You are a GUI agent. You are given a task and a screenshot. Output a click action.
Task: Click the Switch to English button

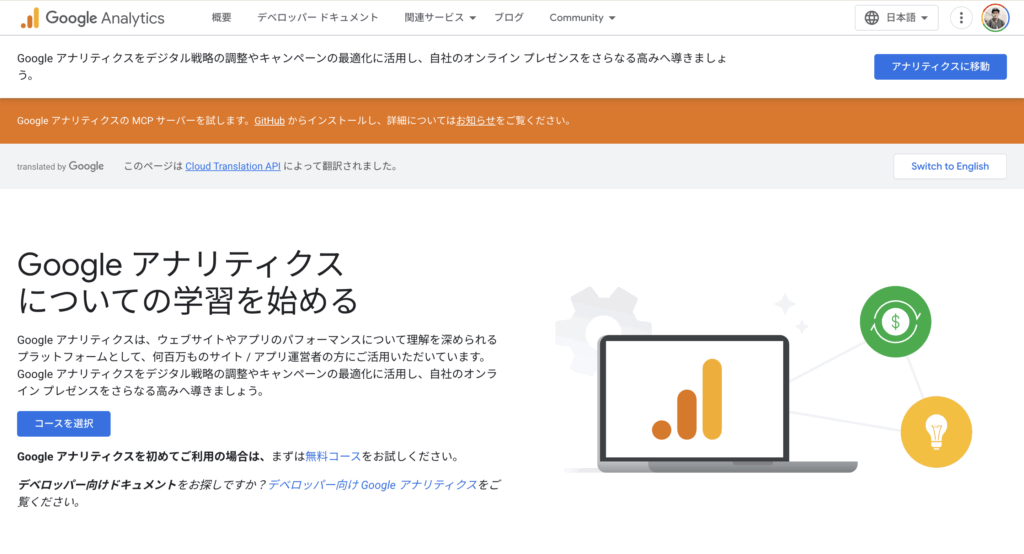tap(949, 166)
